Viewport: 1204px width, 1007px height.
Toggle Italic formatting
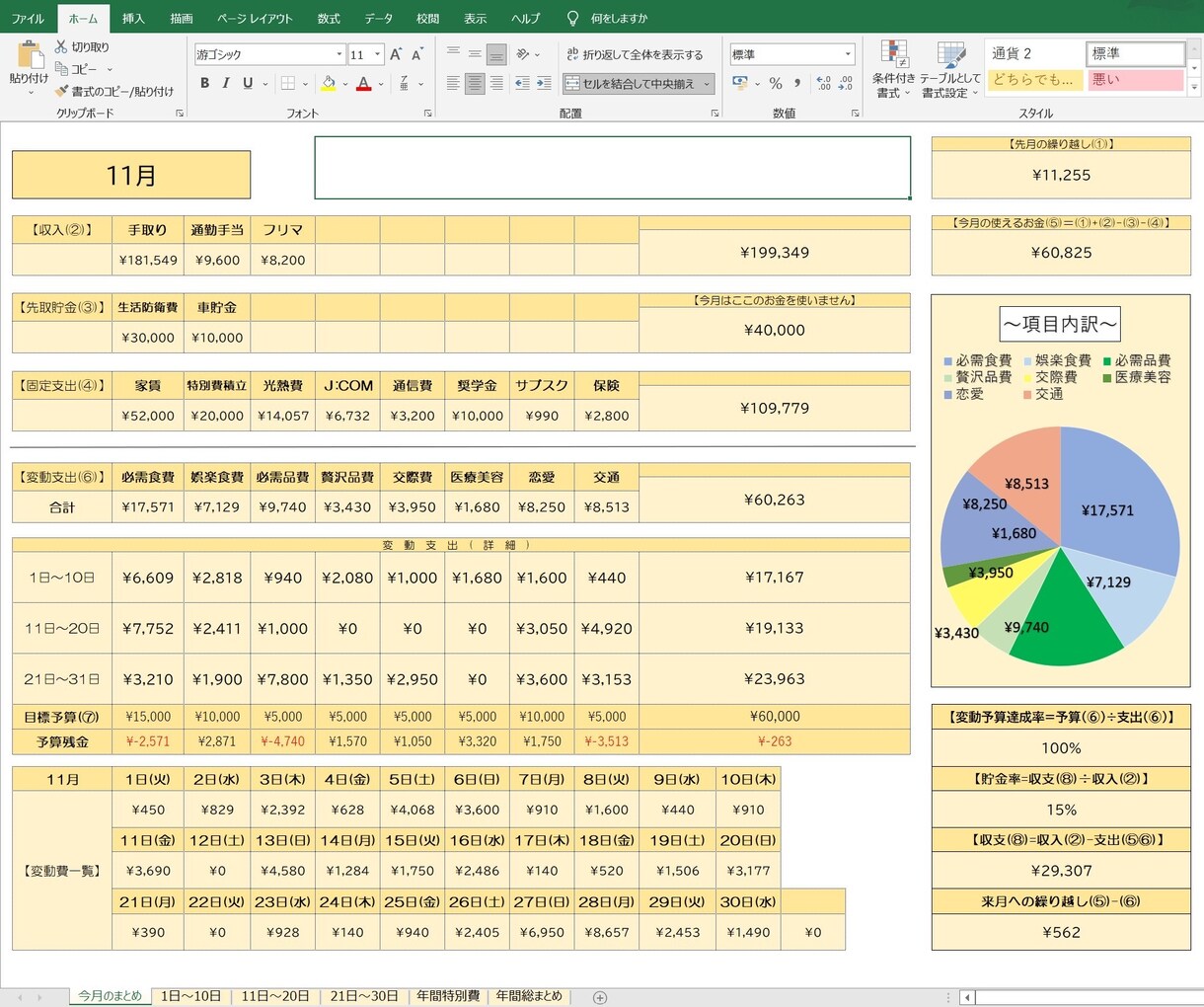[226, 84]
